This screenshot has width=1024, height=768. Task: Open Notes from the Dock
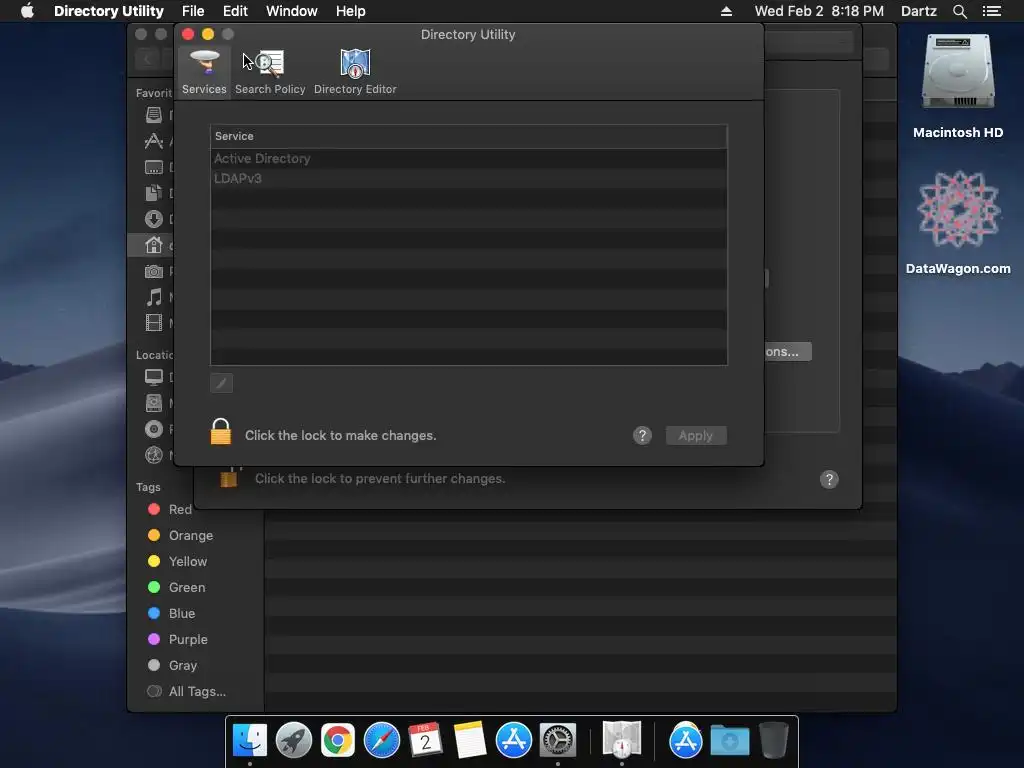click(x=470, y=740)
